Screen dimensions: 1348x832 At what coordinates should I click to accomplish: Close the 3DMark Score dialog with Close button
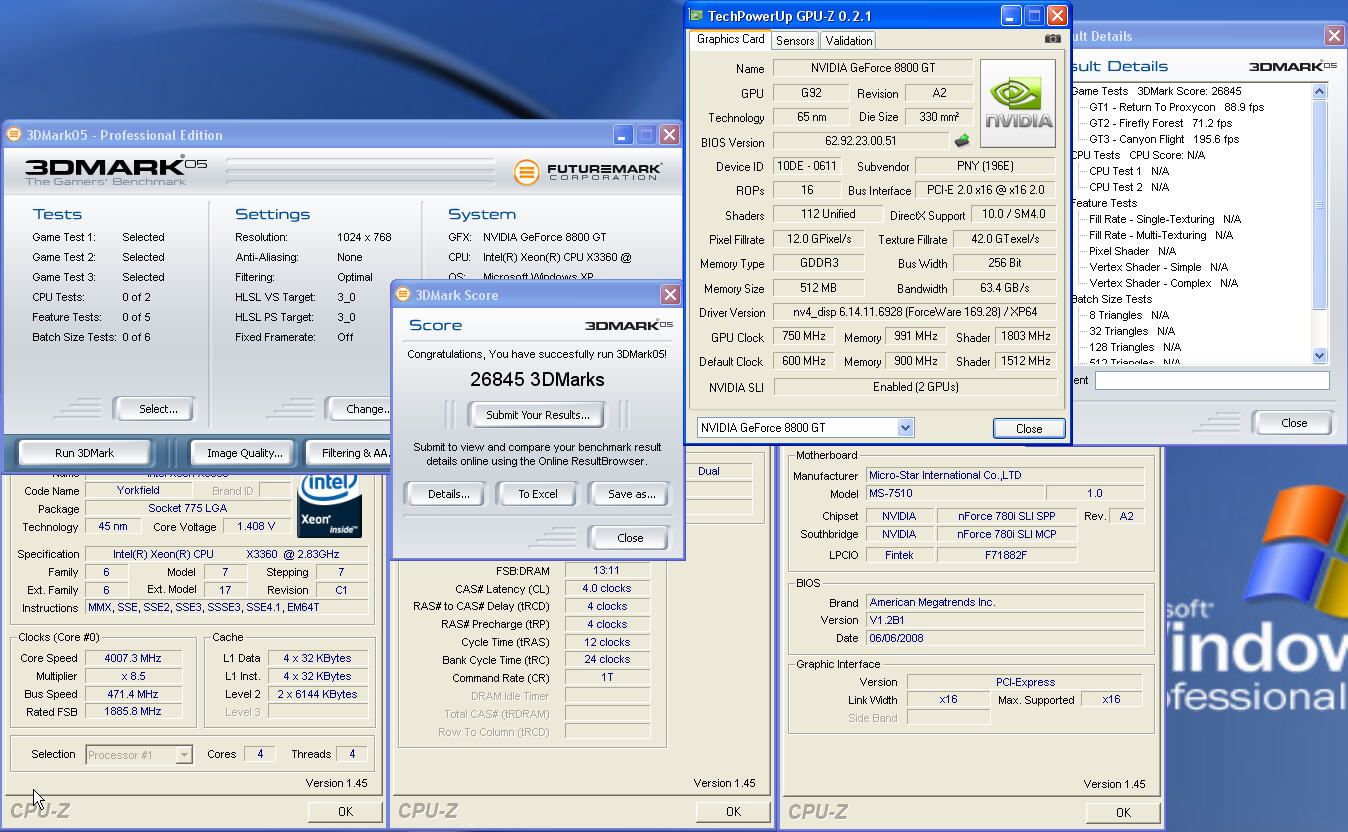(630, 537)
